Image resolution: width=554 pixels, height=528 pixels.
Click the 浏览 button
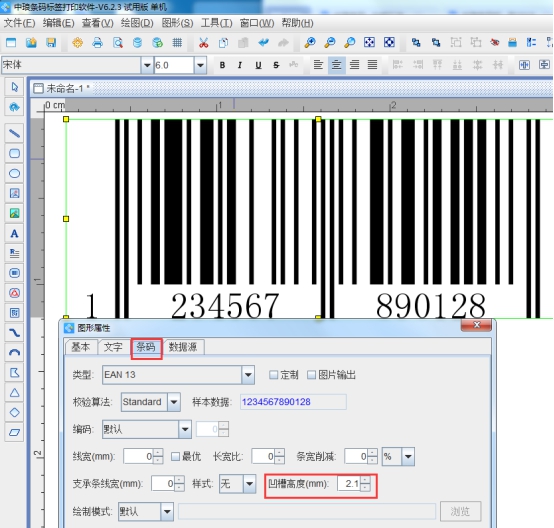click(x=460, y=511)
